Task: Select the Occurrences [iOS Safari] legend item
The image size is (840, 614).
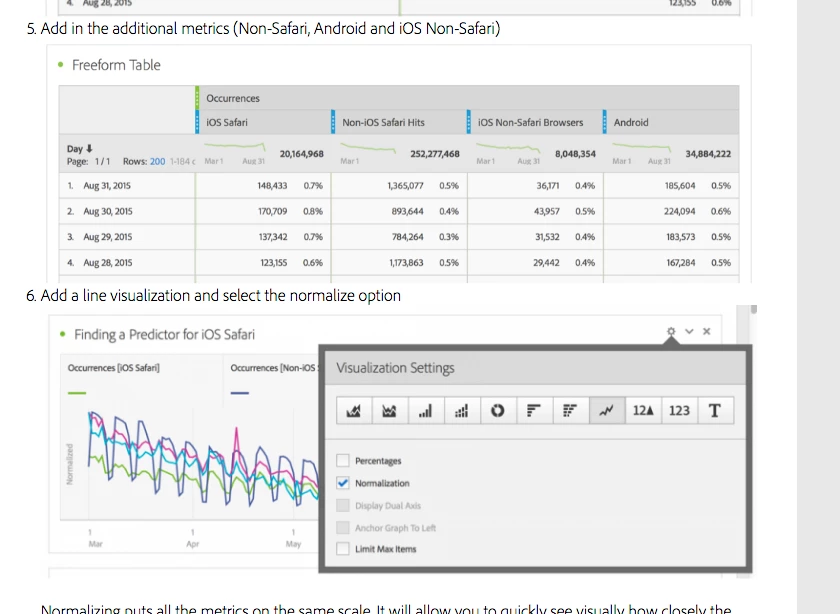Action: point(114,368)
